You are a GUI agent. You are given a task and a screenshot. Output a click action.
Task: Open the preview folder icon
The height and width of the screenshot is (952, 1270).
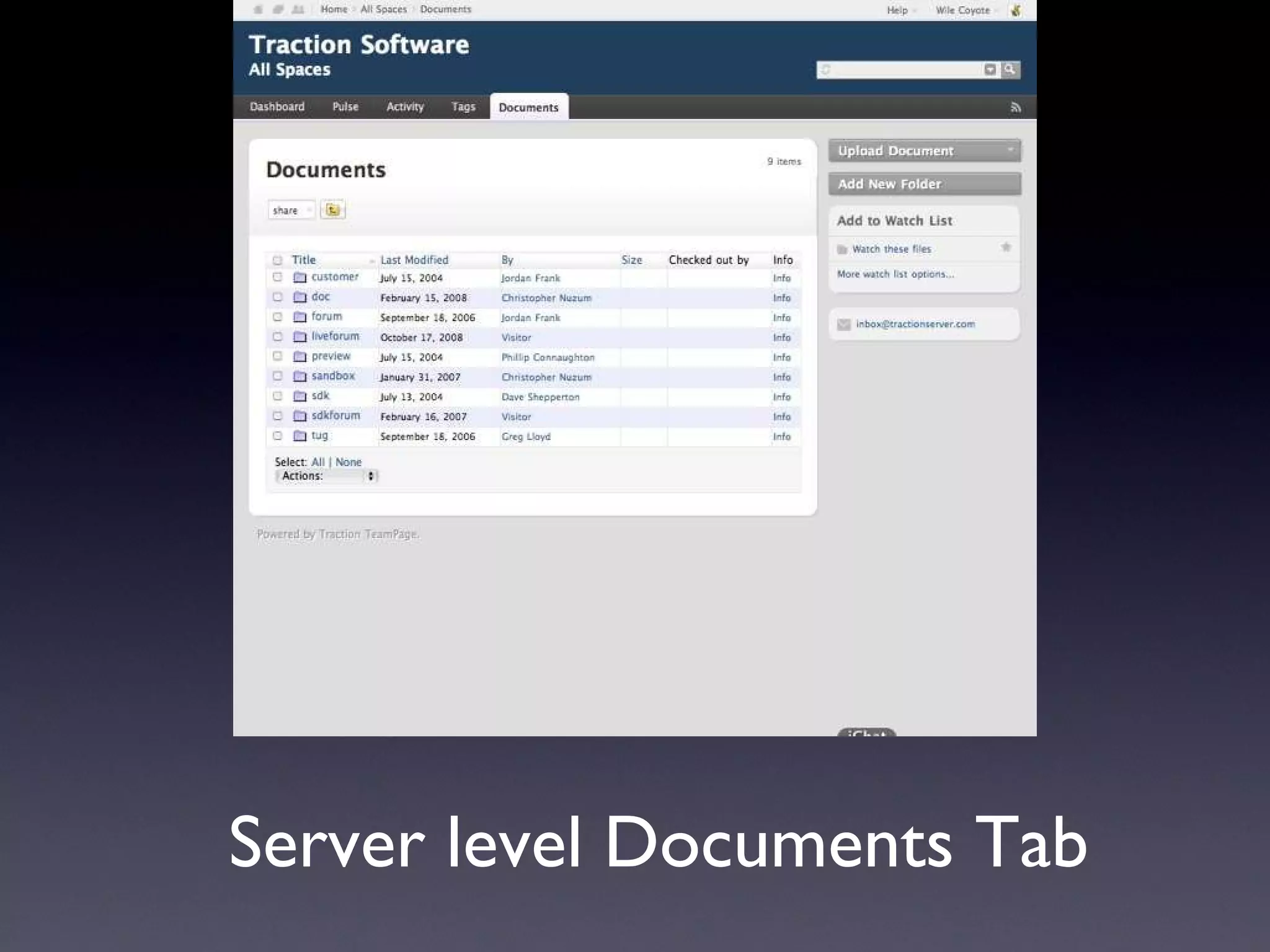pyautogui.click(x=300, y=356)
